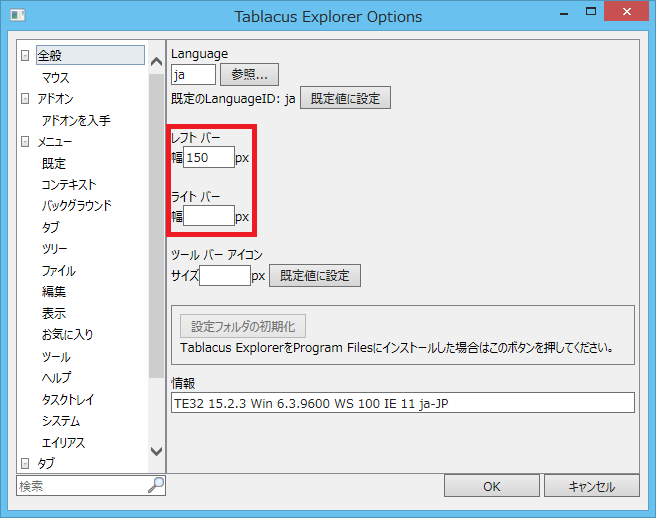Open the エイリアス menu settings

coord(64,443)
